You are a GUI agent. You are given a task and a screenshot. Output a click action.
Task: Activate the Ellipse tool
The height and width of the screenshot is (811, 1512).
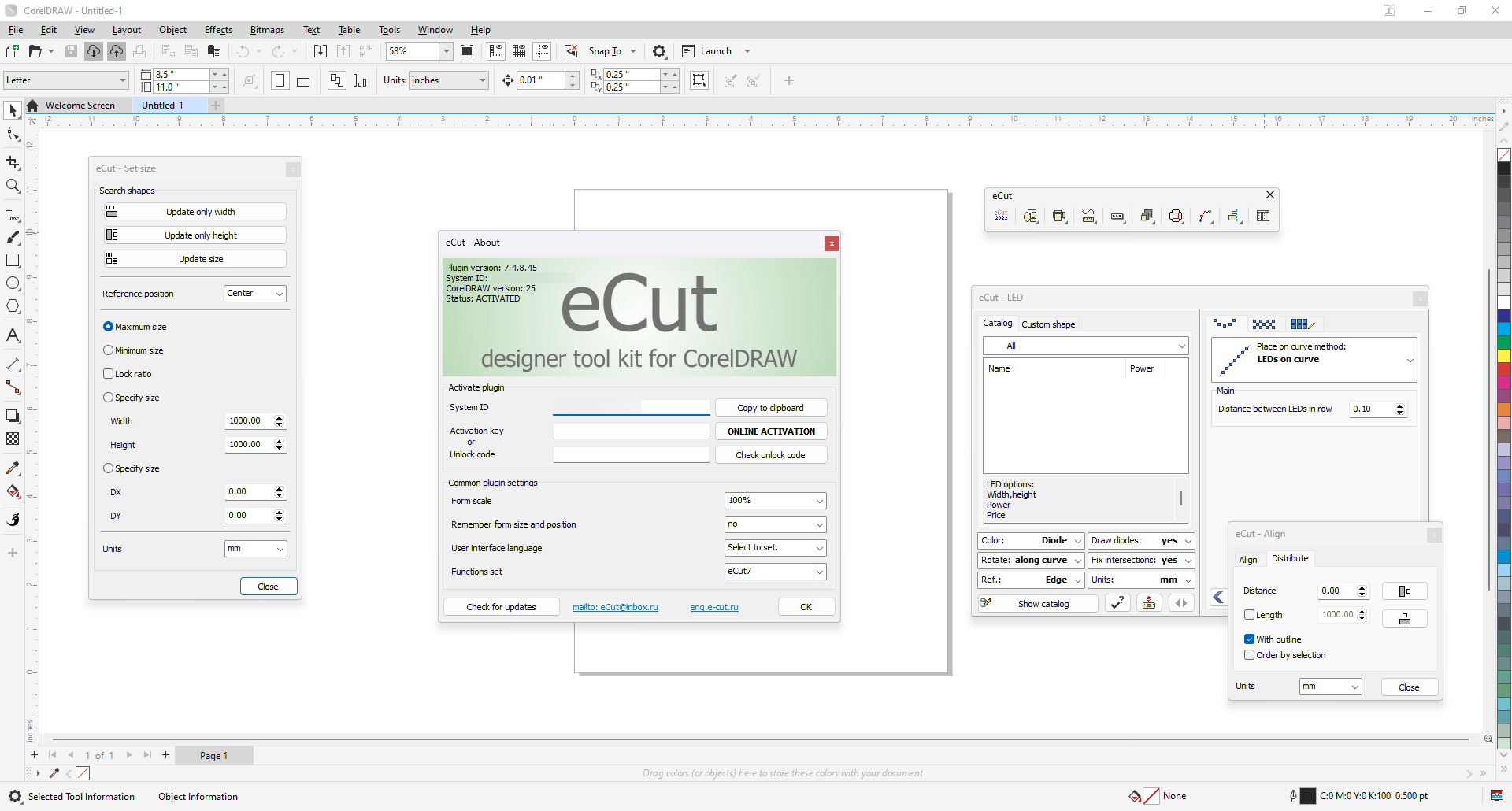(x=13, y=283)
